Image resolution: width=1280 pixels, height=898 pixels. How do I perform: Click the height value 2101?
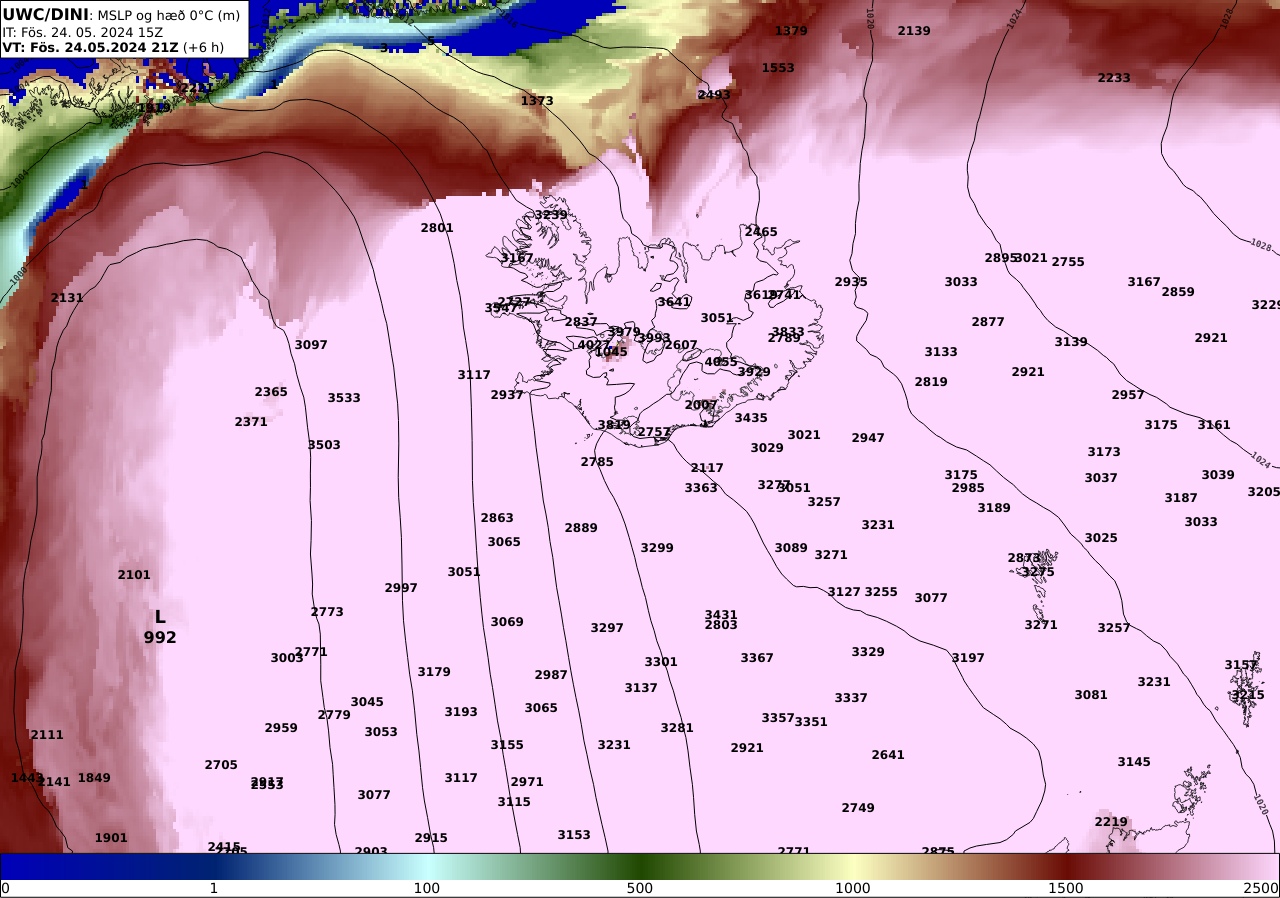[x=134, y=575]
